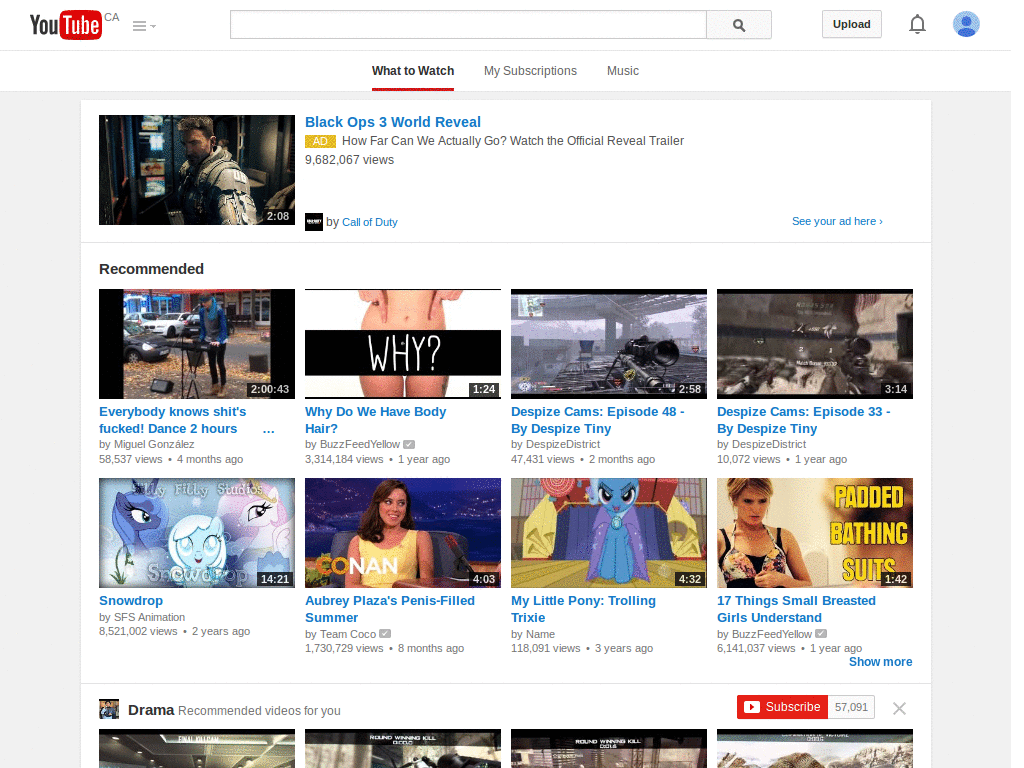Click See your ad here link

click(x=837, y=221)
